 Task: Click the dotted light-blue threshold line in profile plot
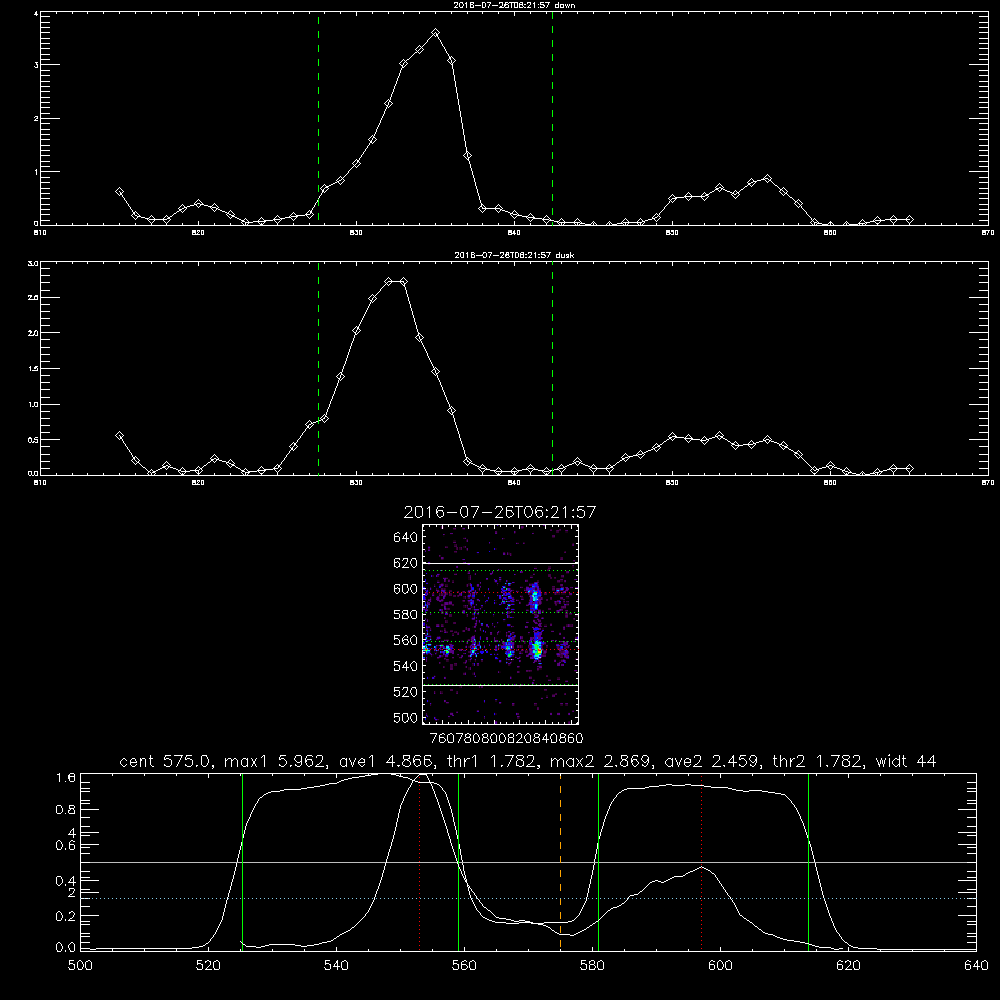coord(528,899)
